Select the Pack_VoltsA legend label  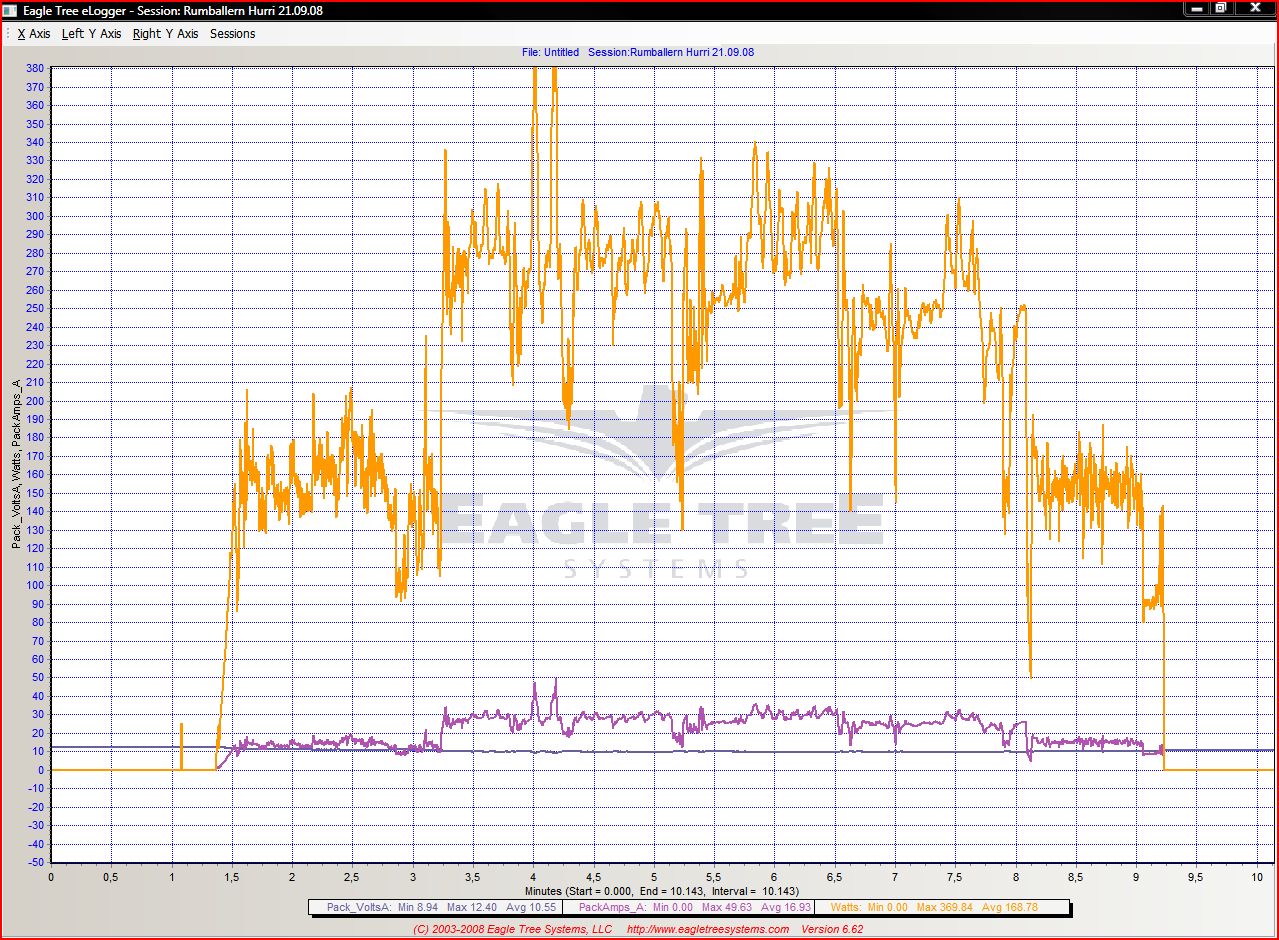pyautogui.click(x=357, y=908)
